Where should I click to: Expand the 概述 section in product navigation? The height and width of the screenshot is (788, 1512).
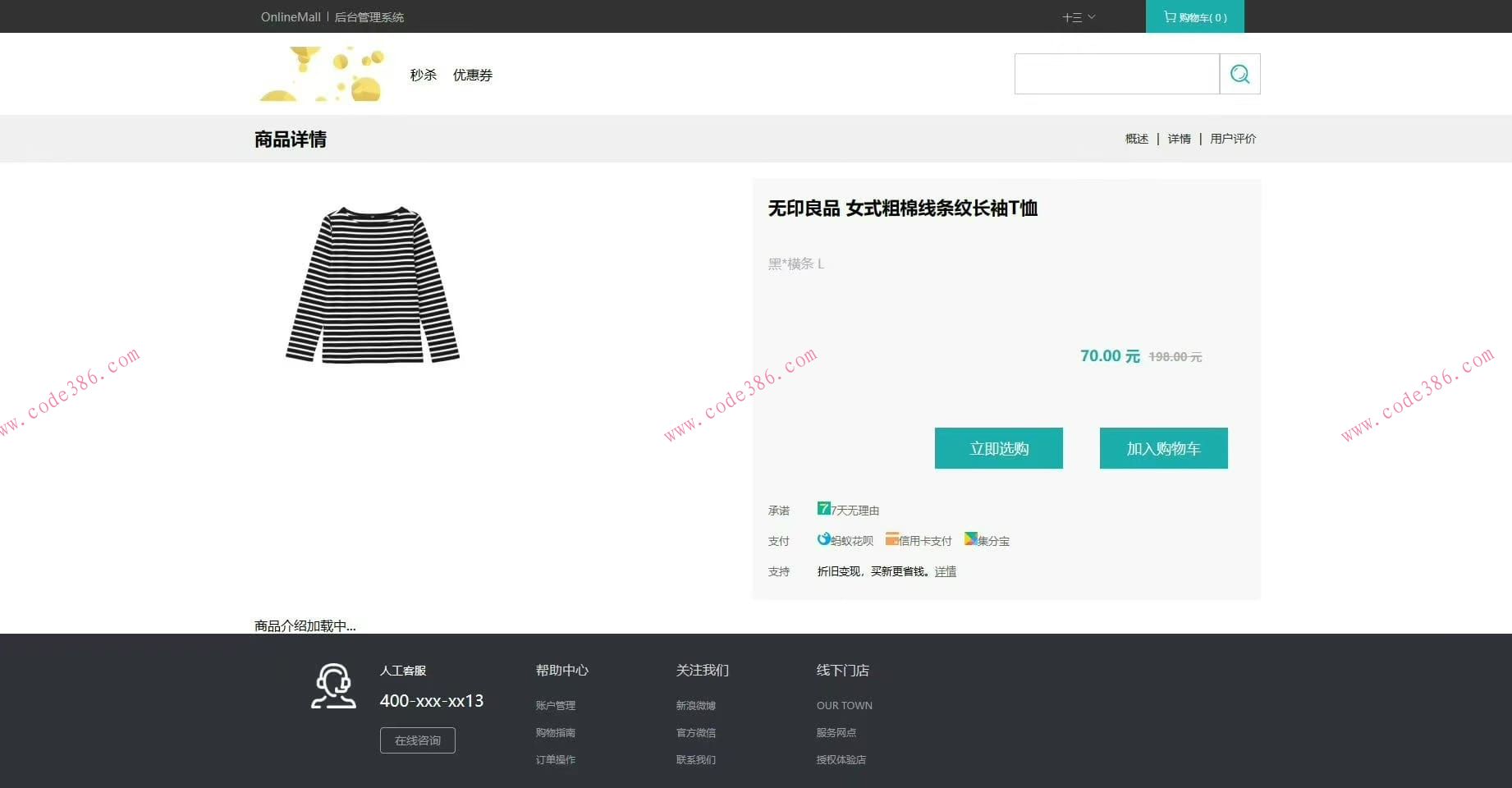coord(1136,138)
